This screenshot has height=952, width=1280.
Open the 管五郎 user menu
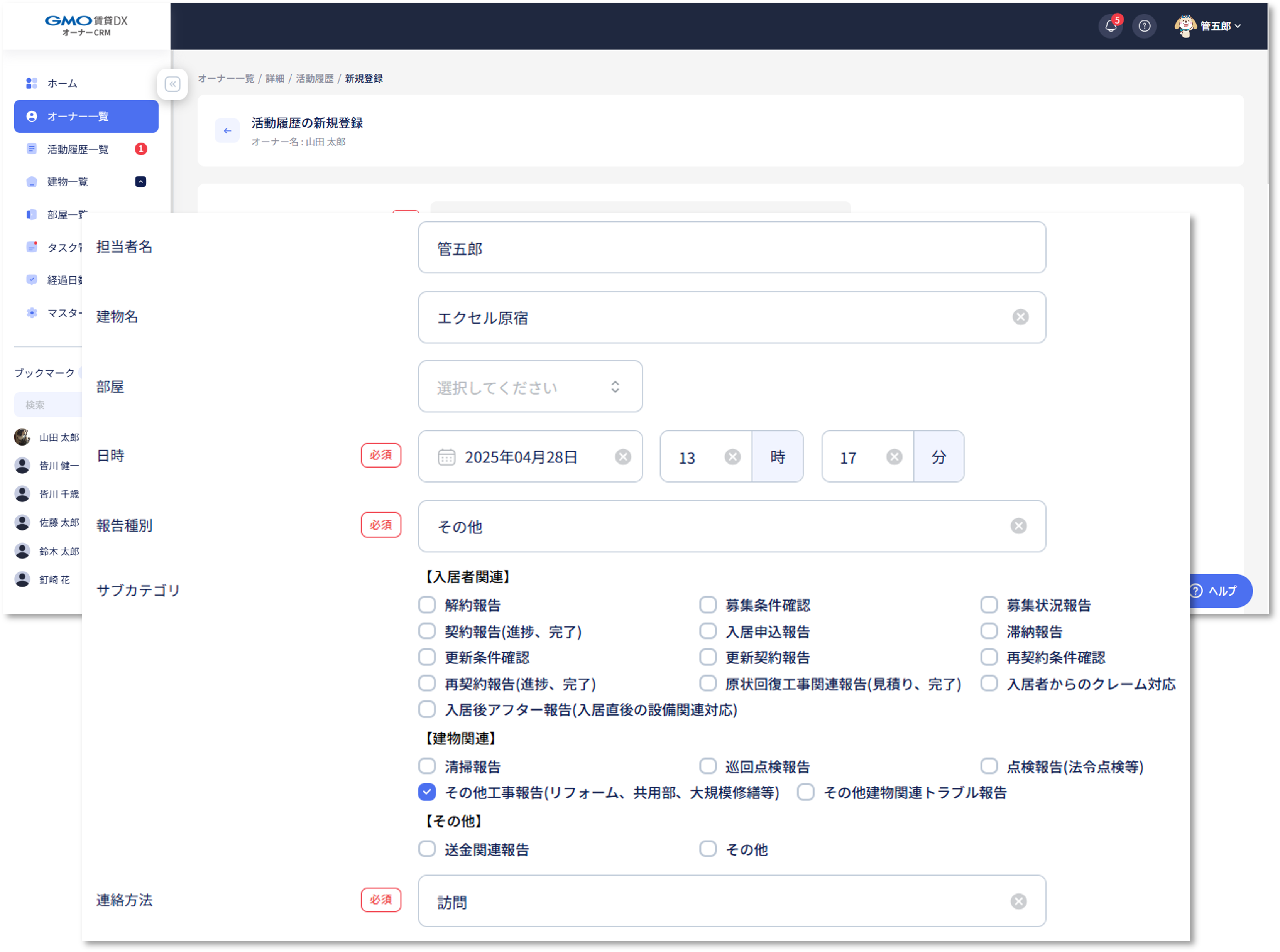(1209, 26)
